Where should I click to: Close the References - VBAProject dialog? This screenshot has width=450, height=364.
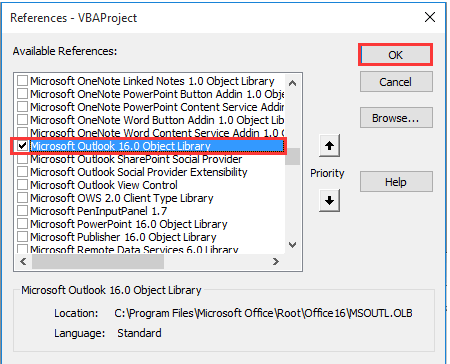[430, 17]
